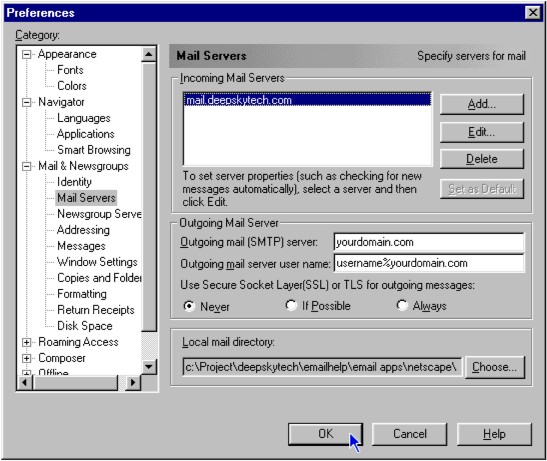
Task: Collapse the Appearance category tree node
Action: [x=26, y=54]
